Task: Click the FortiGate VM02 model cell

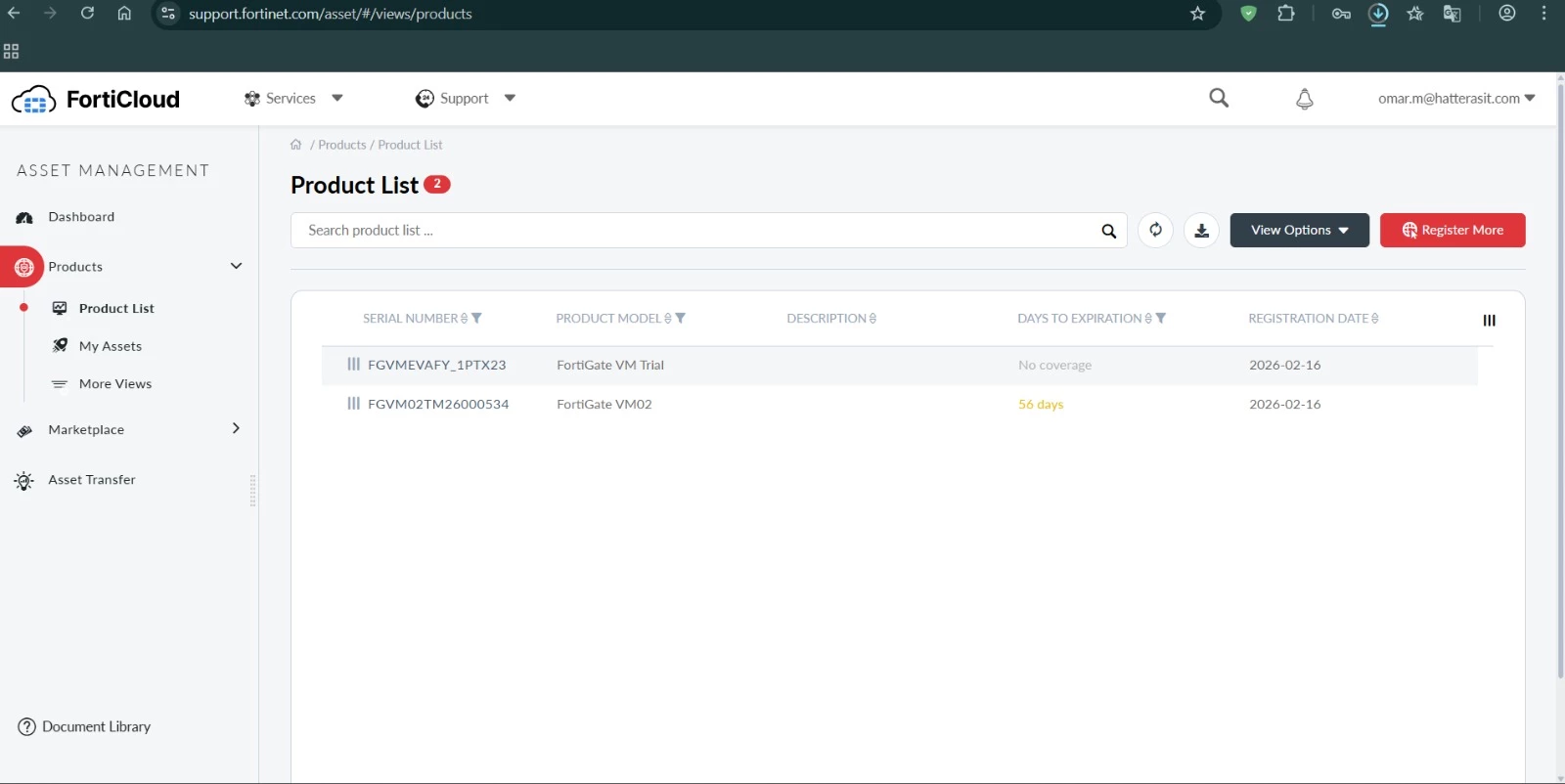Action: pos(604,404)
